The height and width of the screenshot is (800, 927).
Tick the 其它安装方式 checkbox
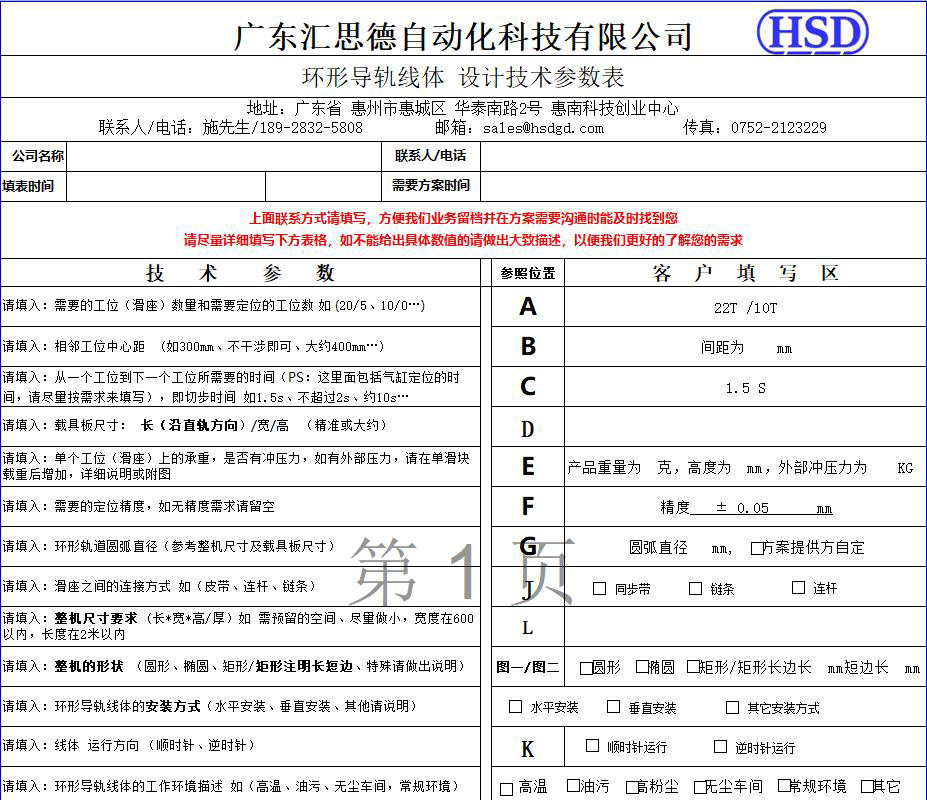(x=733, y=707)
